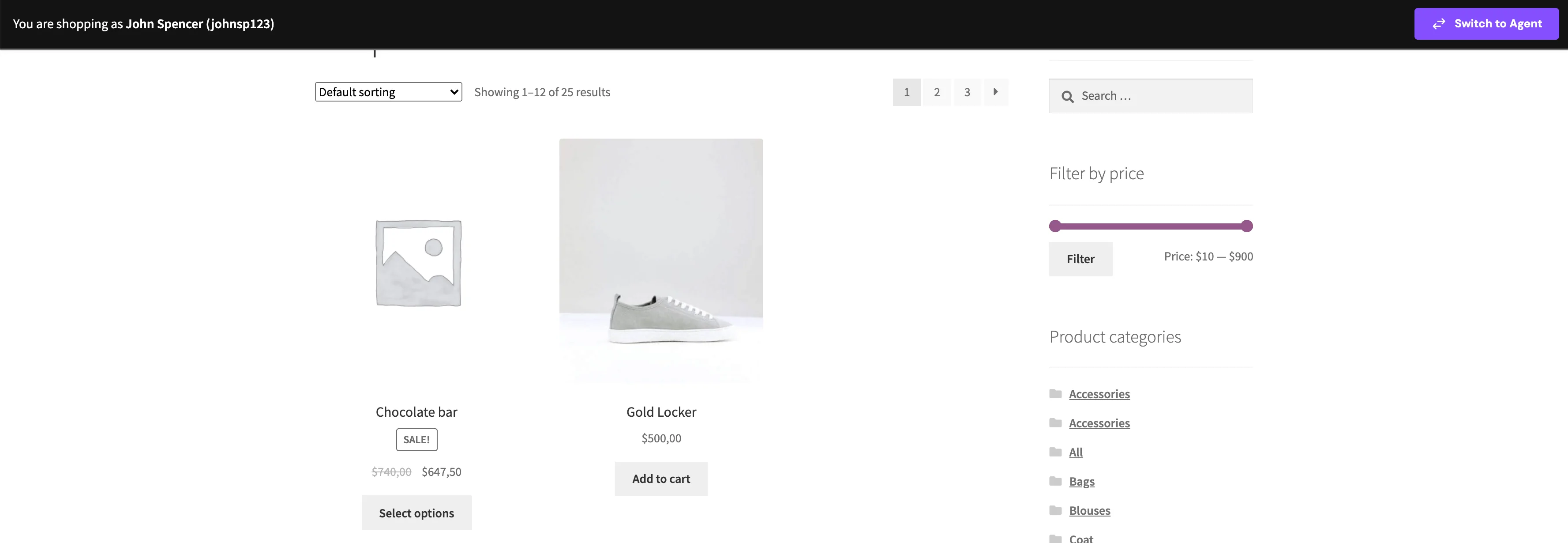Click the Gold Locker sneaker thumbnail
The height and width of the screenshot is (543, 1568).
(x=661, y=260)
